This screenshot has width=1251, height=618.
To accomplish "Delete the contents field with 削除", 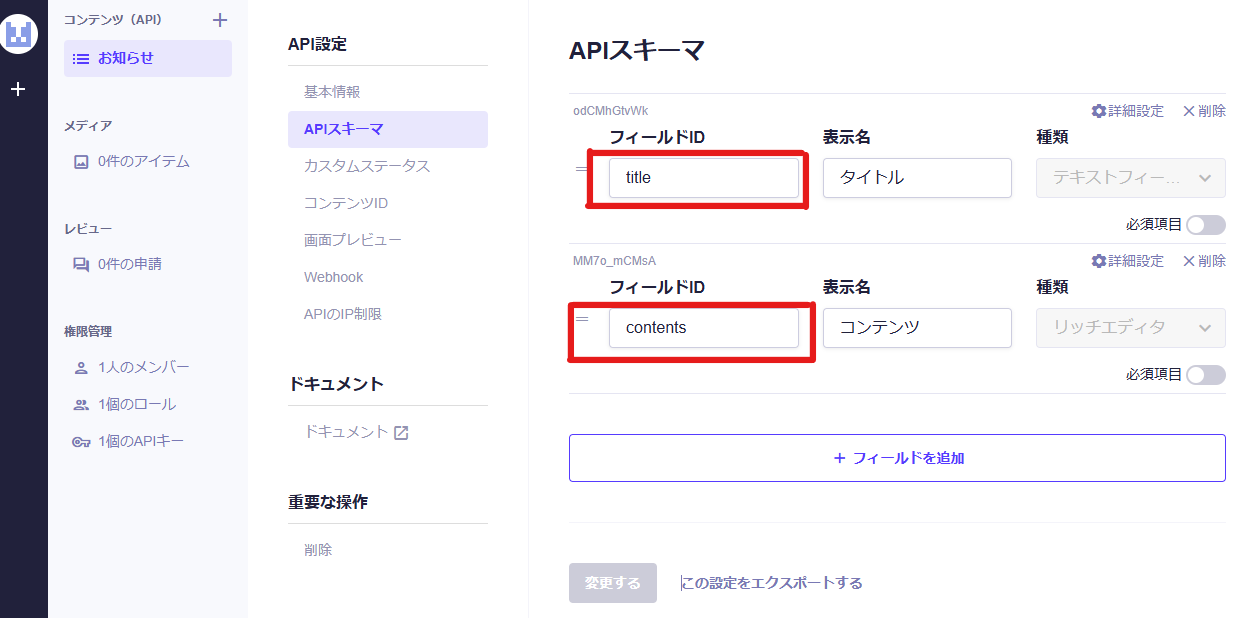I will [x=1203, y=261].
